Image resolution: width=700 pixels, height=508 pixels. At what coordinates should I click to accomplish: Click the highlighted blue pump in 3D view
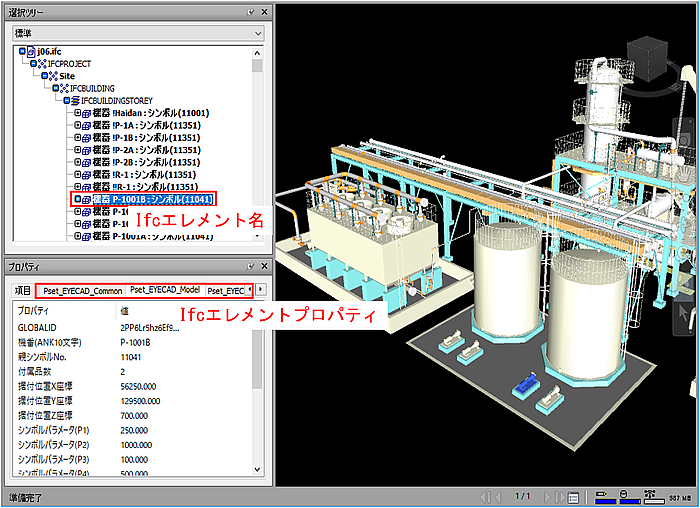pos(527,385)
